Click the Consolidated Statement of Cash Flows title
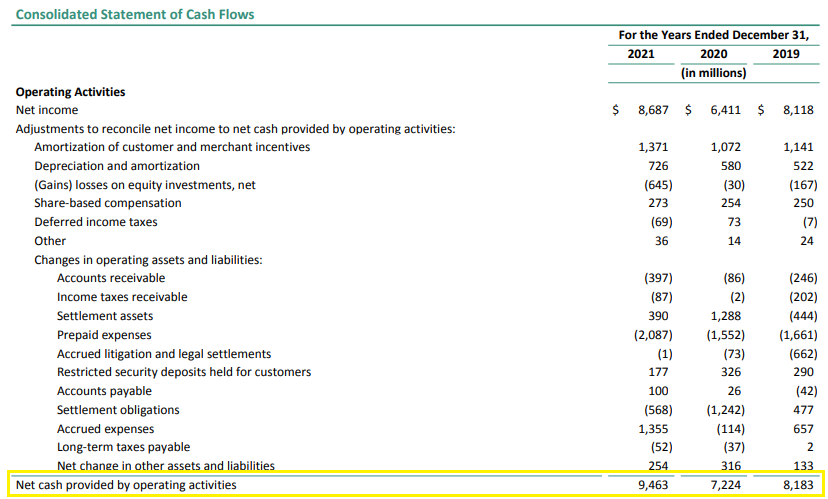This screenshot has height=499, width=828. 134,15
